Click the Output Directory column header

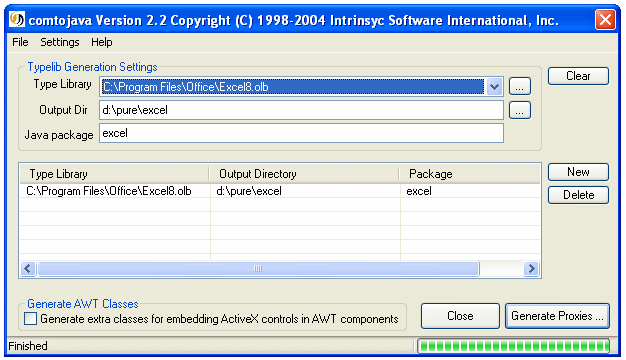(x=304, y=174)
